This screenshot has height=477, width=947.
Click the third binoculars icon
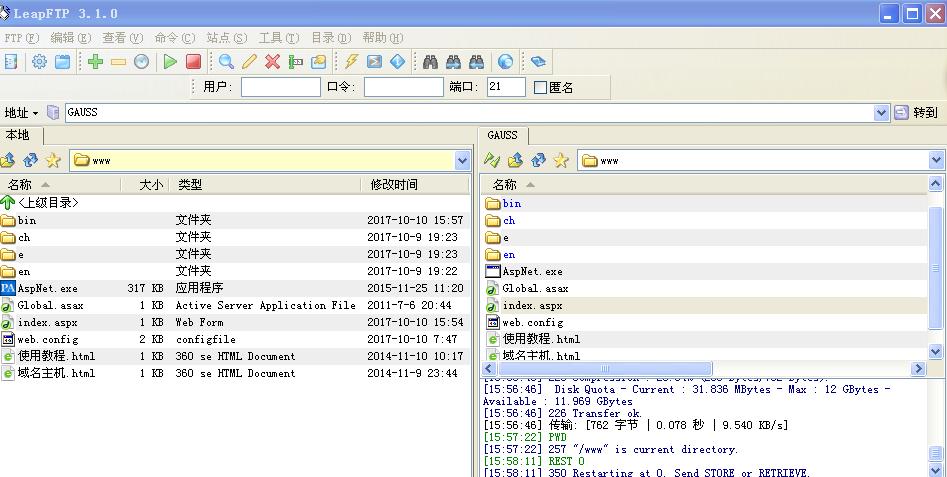(477, 62)
